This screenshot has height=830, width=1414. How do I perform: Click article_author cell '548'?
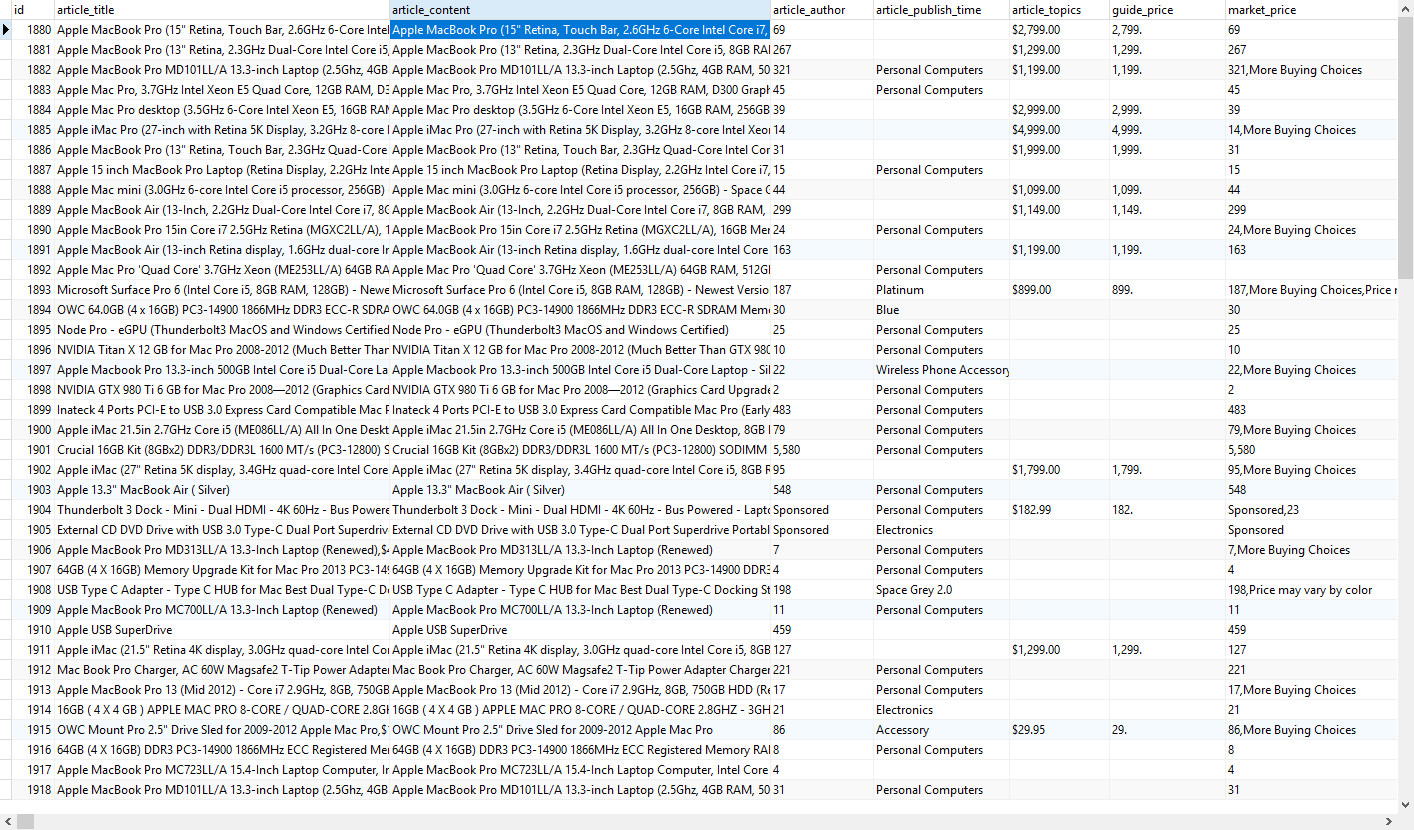click(822, 490)
